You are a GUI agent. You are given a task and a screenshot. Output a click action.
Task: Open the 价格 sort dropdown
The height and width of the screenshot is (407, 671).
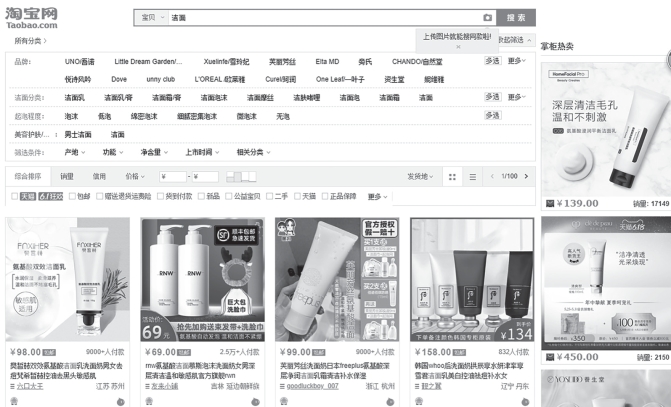(135, 176)
